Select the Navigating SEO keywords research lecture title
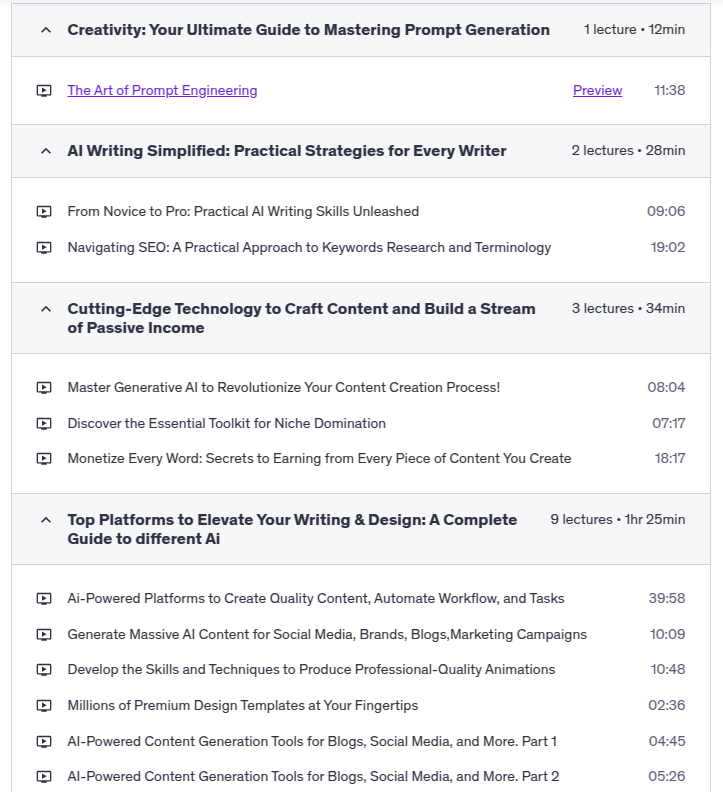Screen dimensions: 723x792 pyautogui.click(x=309, y=248)
